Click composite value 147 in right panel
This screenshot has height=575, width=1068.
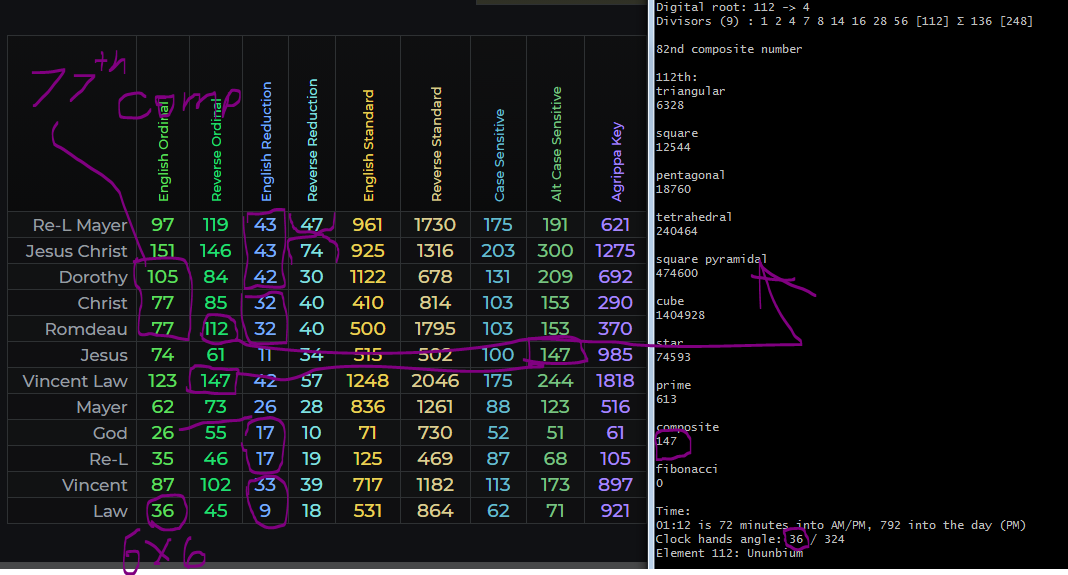click(x=667, y=441)
